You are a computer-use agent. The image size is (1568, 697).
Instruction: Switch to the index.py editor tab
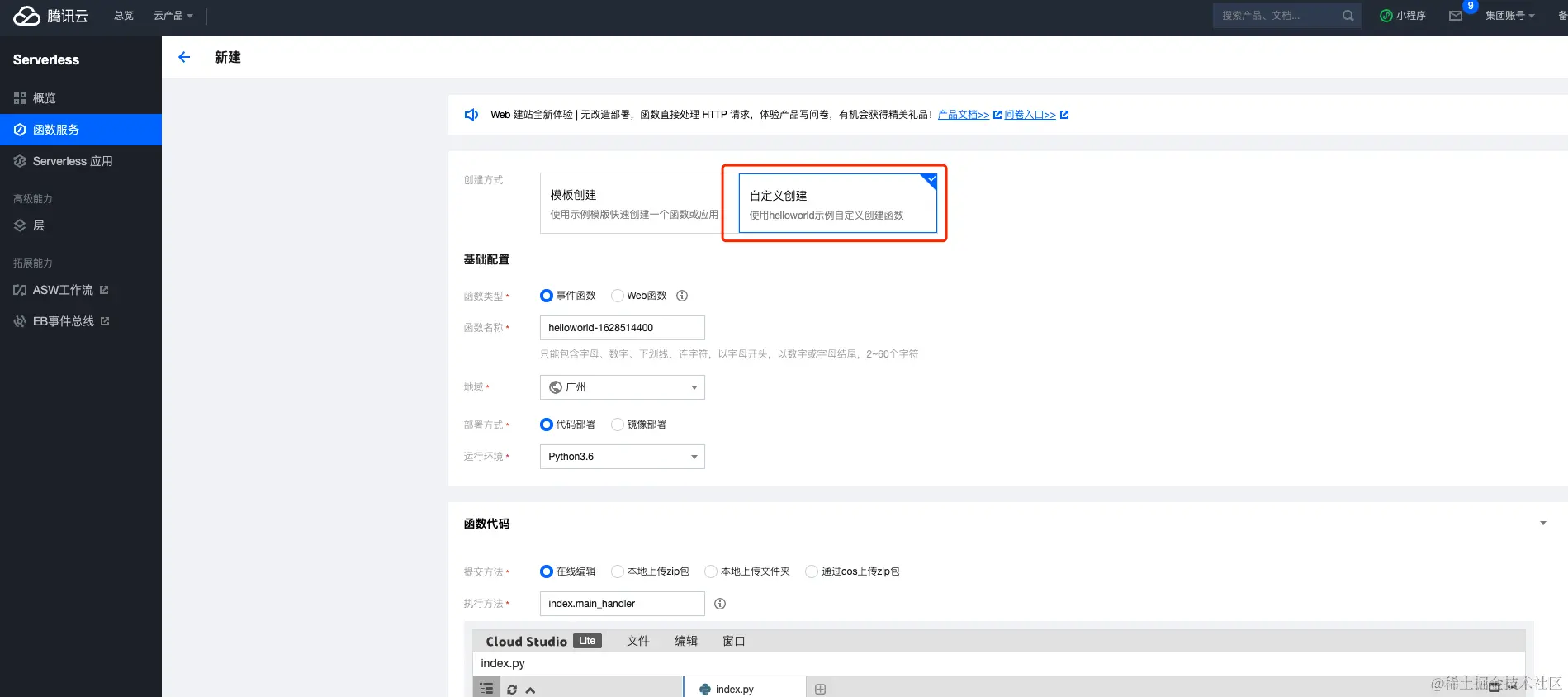pos(745,688)
